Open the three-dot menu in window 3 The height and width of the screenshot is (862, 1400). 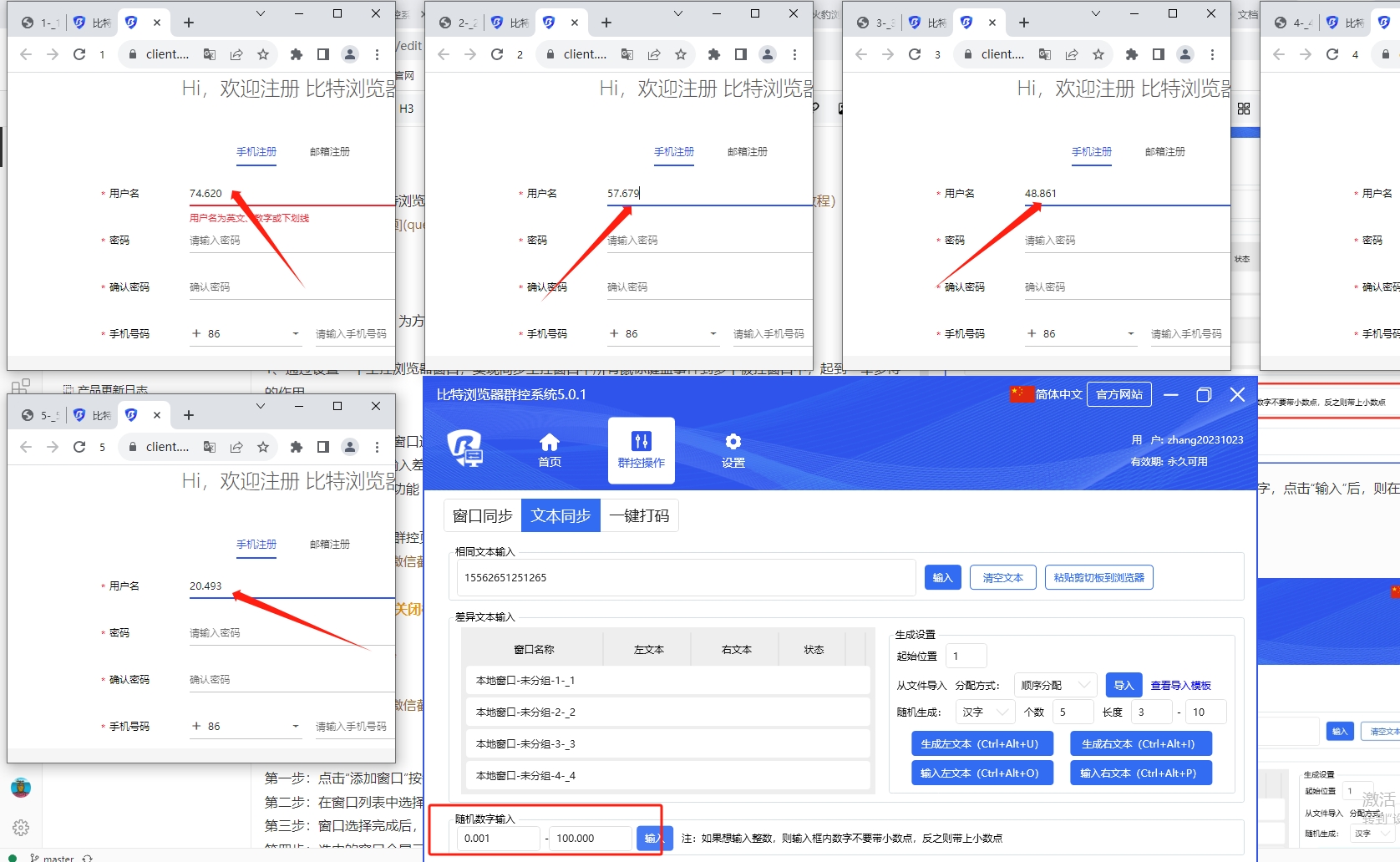pyautogui.click(x=1213, y=54)
